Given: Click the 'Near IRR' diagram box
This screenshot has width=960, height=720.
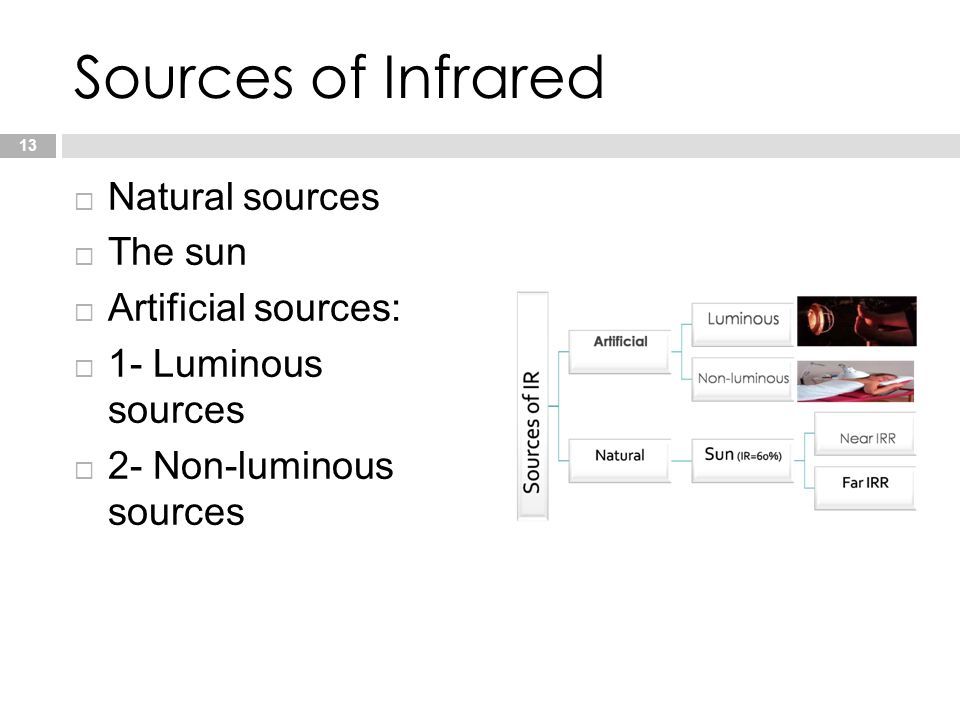Looking at the screenshot, I should coord(865,434).
